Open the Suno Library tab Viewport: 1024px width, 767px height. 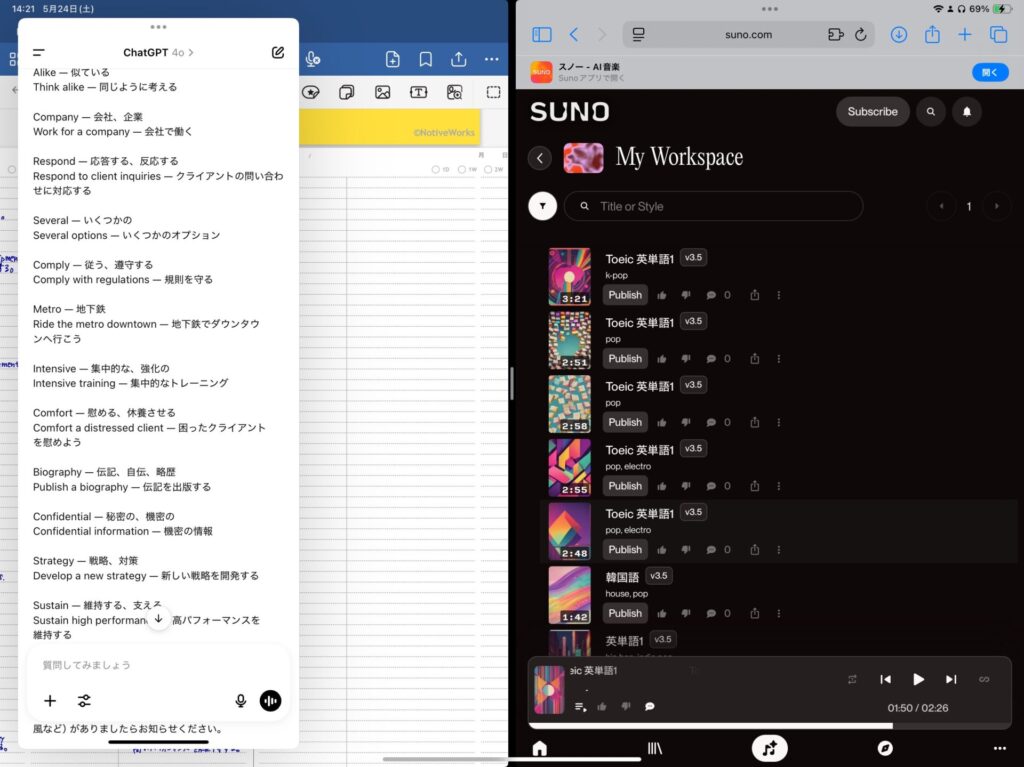coord(654,748)
